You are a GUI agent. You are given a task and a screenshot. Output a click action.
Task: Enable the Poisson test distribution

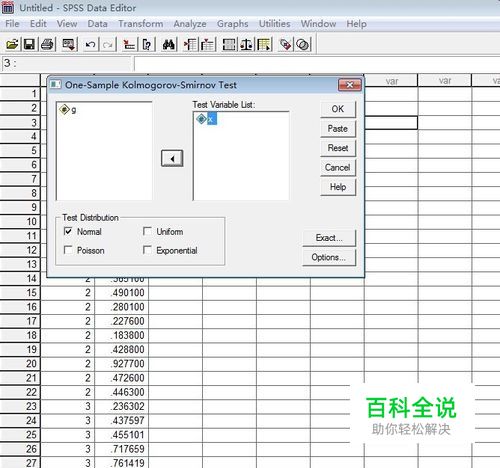[x=68, y=250]
